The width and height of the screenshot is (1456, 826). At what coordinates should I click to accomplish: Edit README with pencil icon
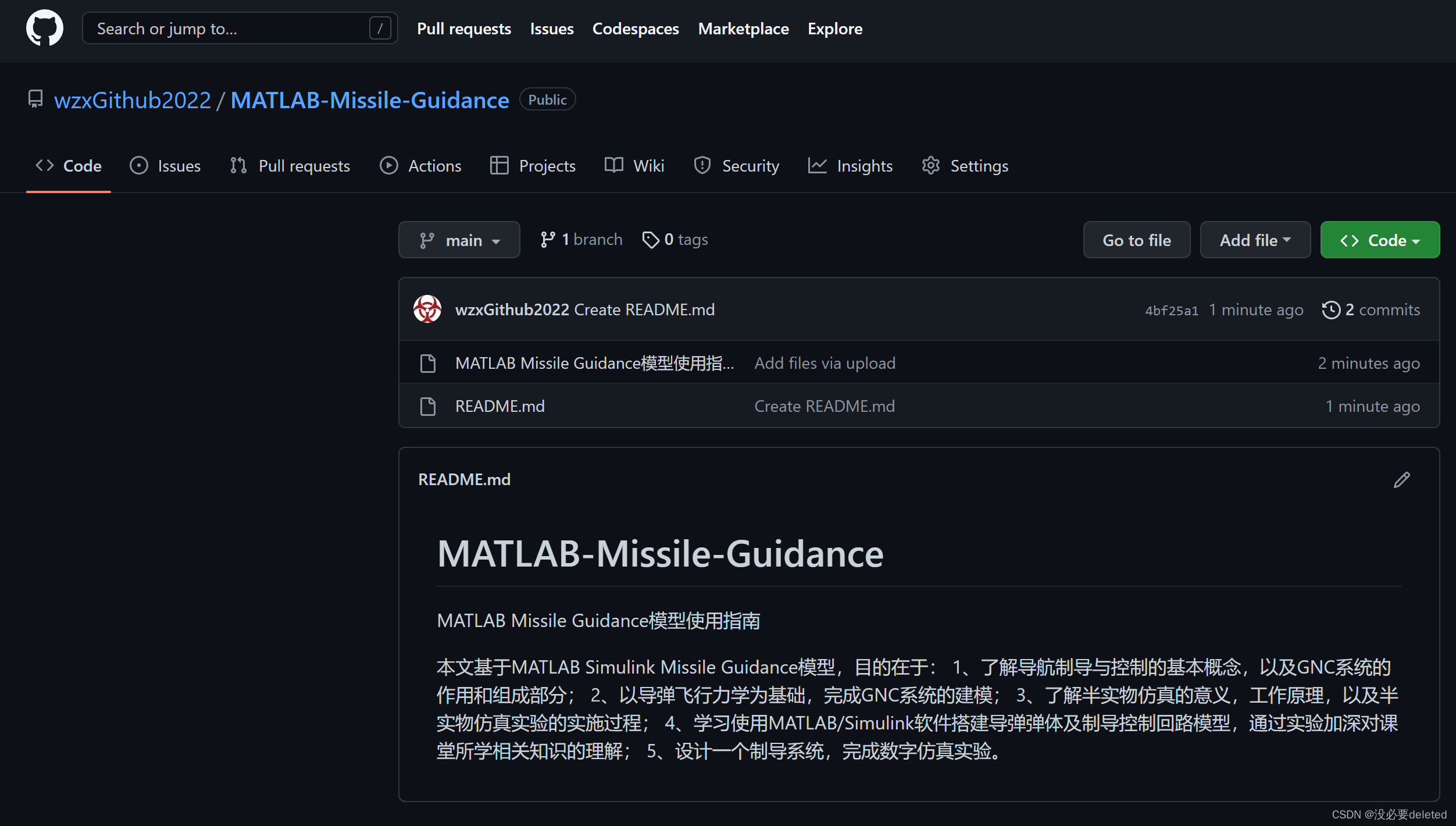(x=1401, y=480)
